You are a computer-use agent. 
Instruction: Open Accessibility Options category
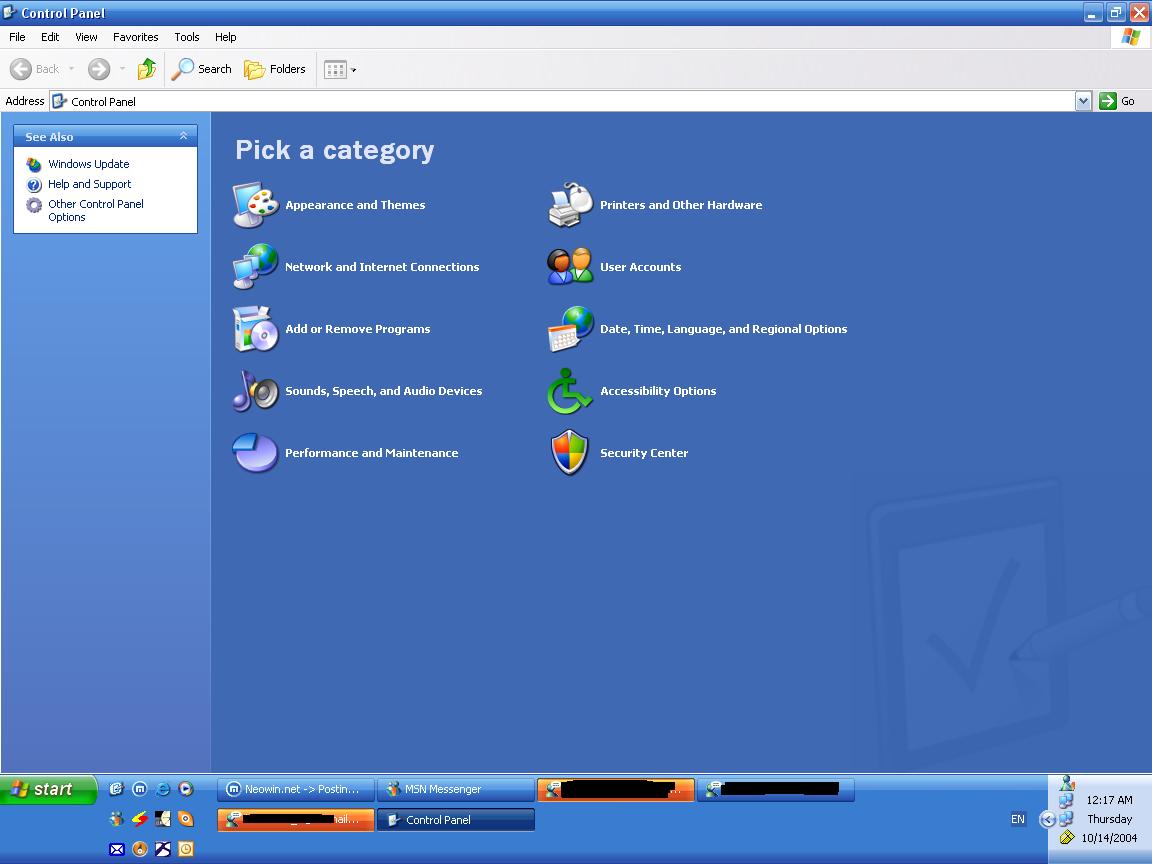tap(658, 390)
